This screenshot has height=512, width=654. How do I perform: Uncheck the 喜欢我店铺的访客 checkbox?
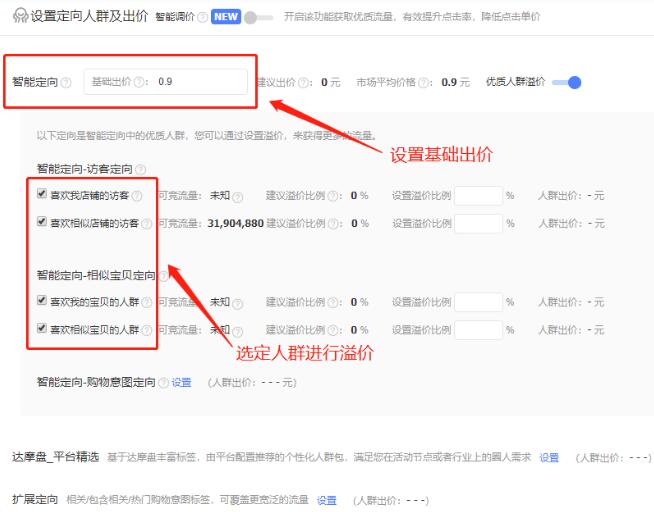(x=42, y=193)
